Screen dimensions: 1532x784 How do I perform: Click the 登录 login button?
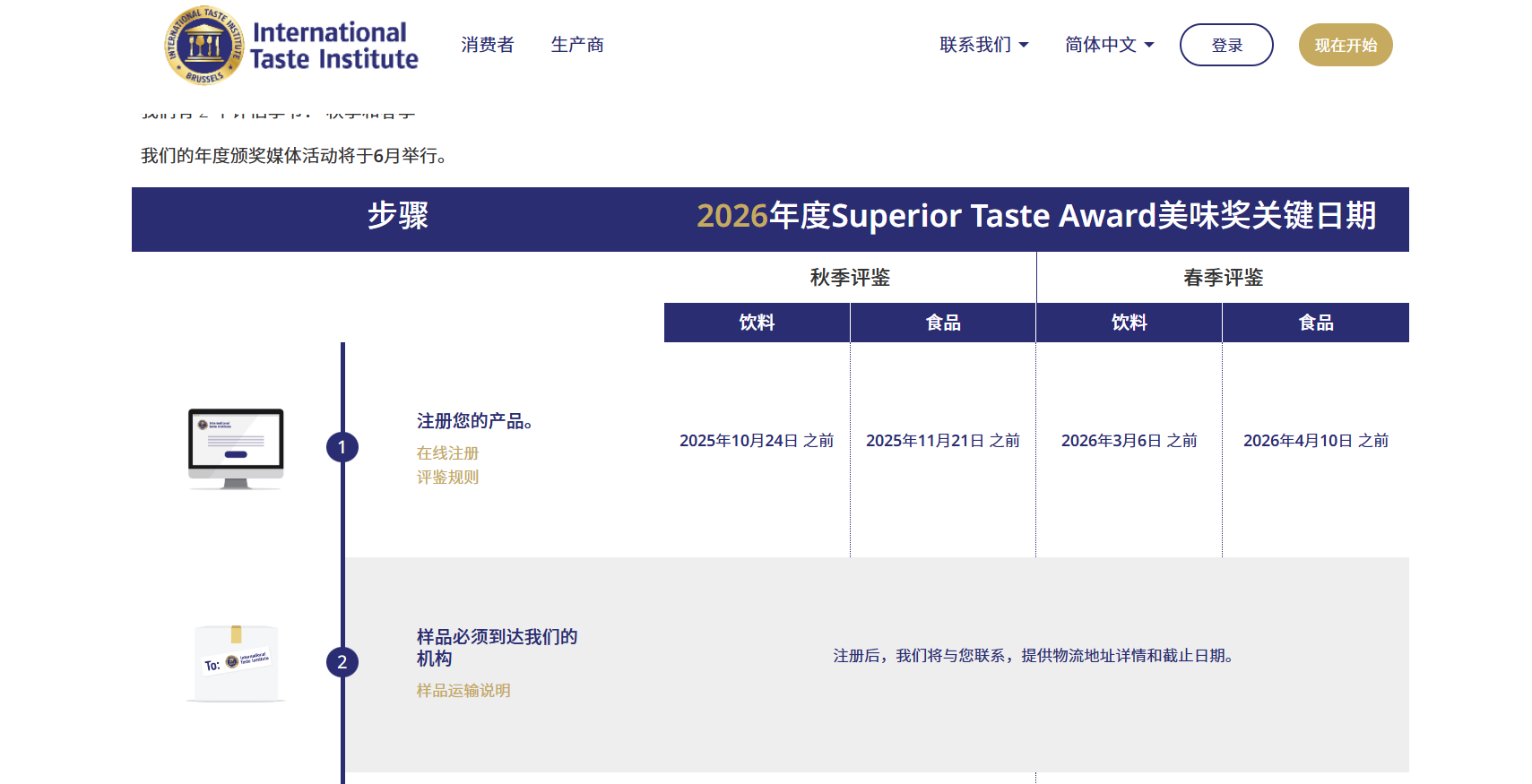coord(1226,44)
